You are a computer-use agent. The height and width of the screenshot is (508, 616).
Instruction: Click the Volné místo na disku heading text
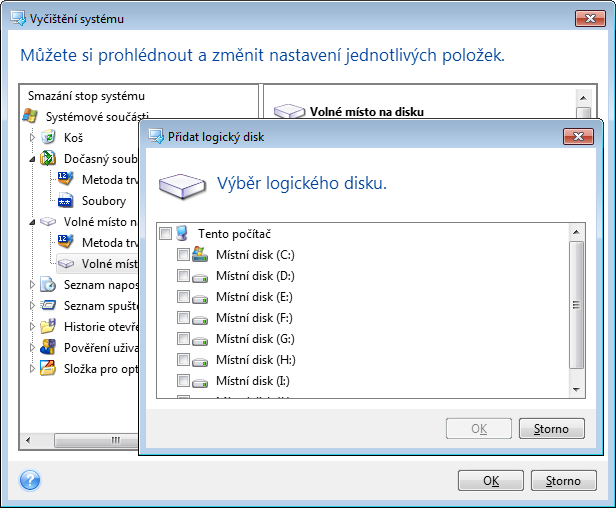(x=367, y=112)
